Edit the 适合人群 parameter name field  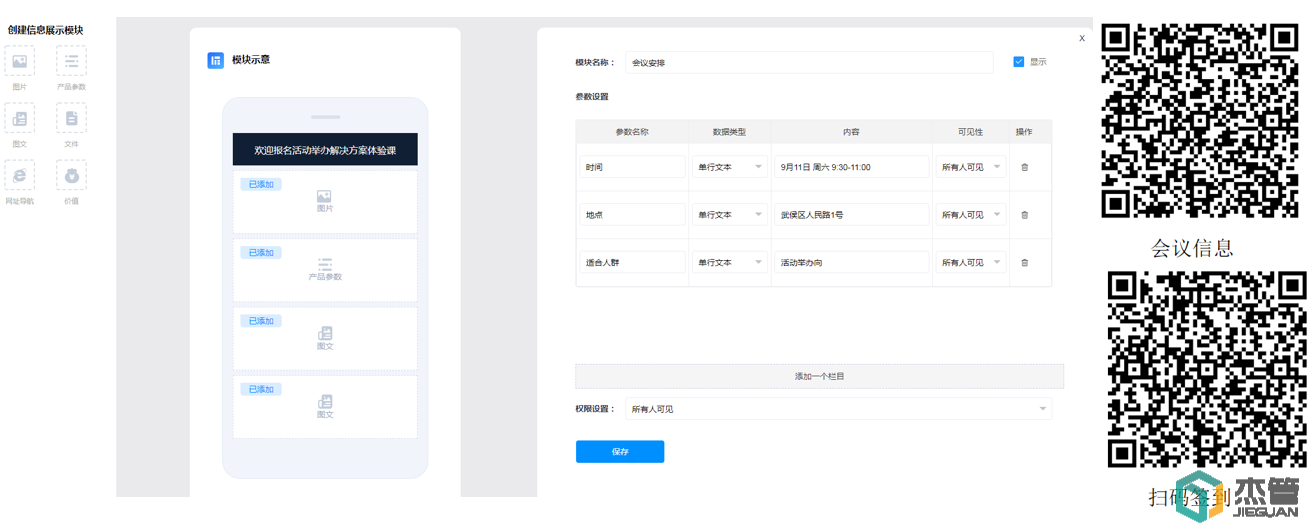click(x=632, y=263)
